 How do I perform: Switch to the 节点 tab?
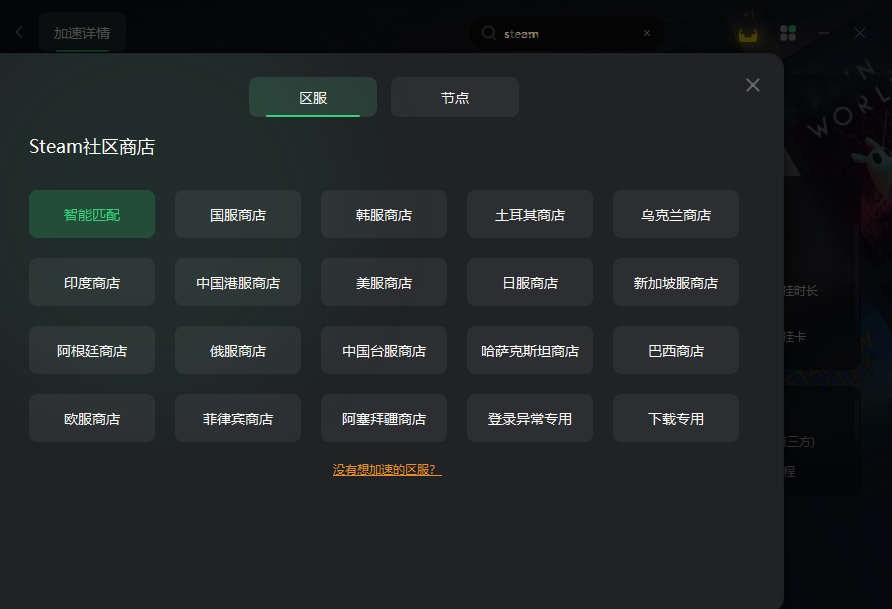455,97
